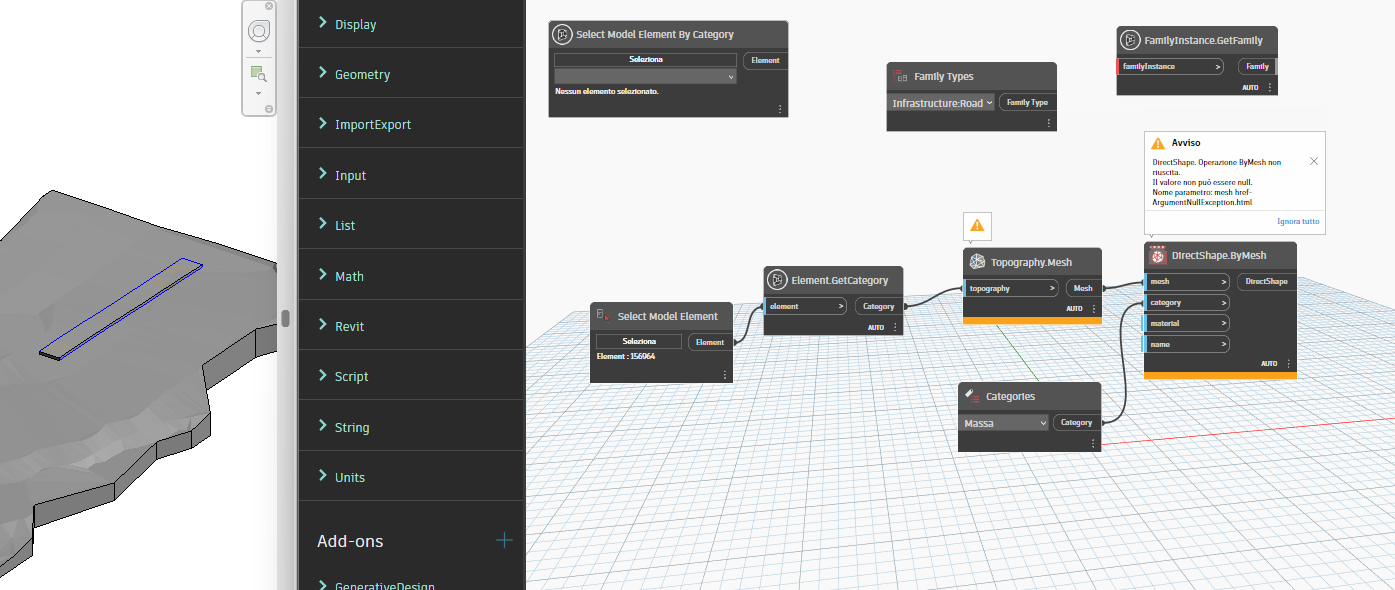Open navigation bar customize menu button
Viewport: 1395px width, 590px height.
(269, 108)
